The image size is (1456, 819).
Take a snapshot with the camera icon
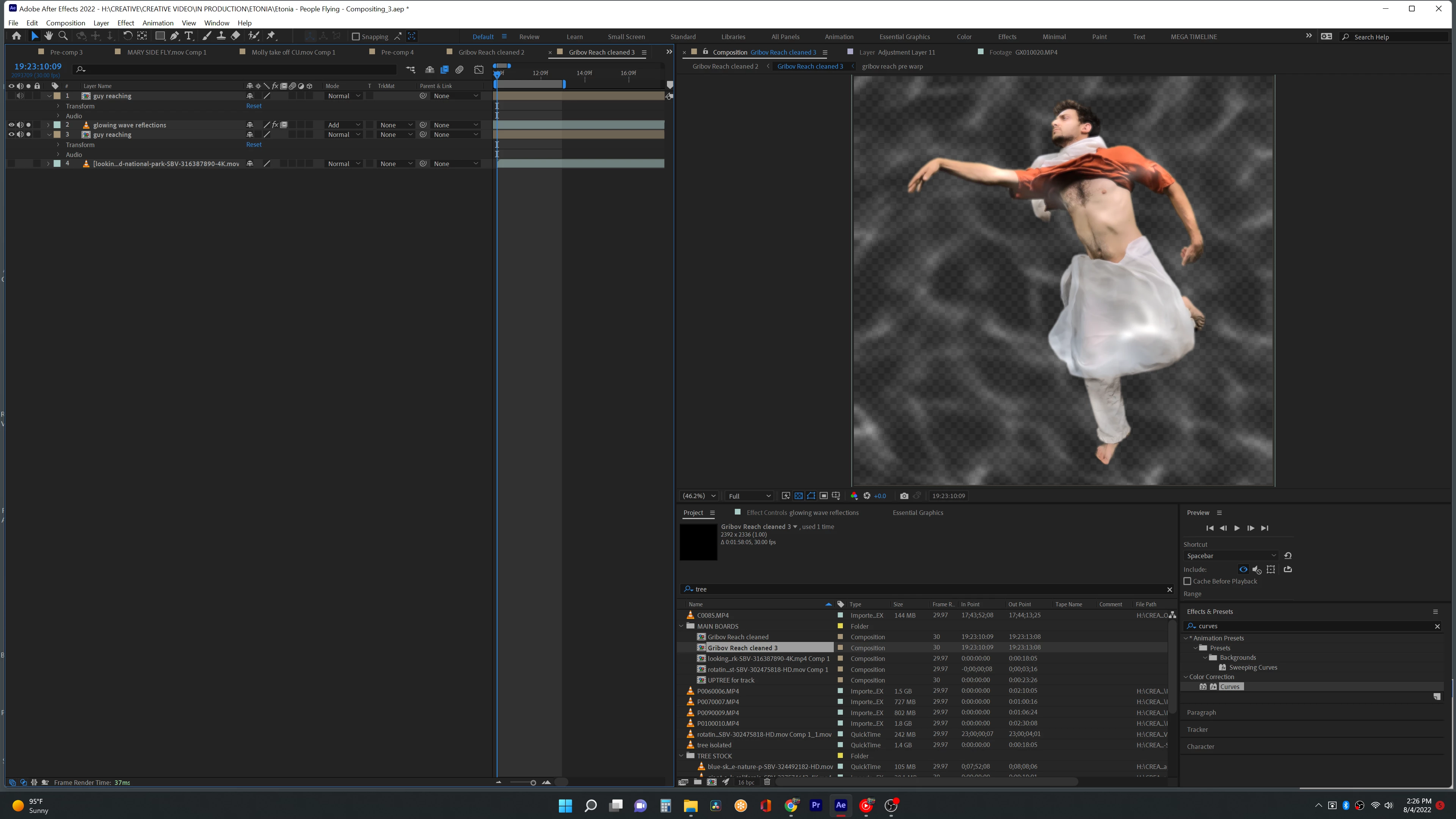pos(904,496)
